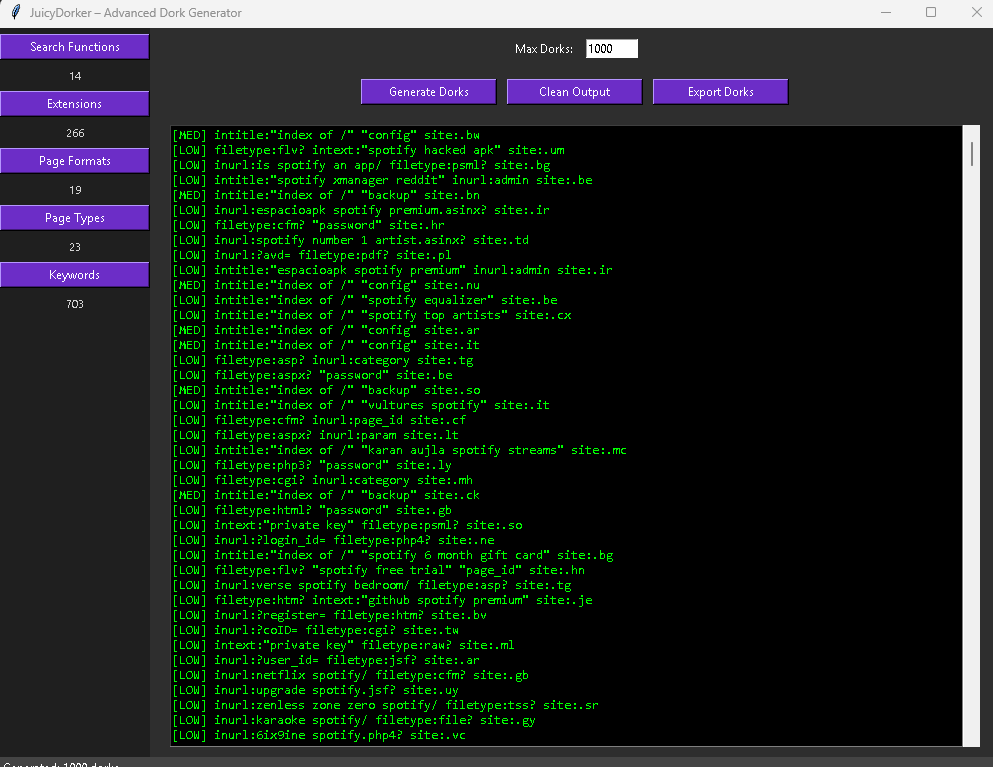Expand the Extensions list

coord(75,104)
